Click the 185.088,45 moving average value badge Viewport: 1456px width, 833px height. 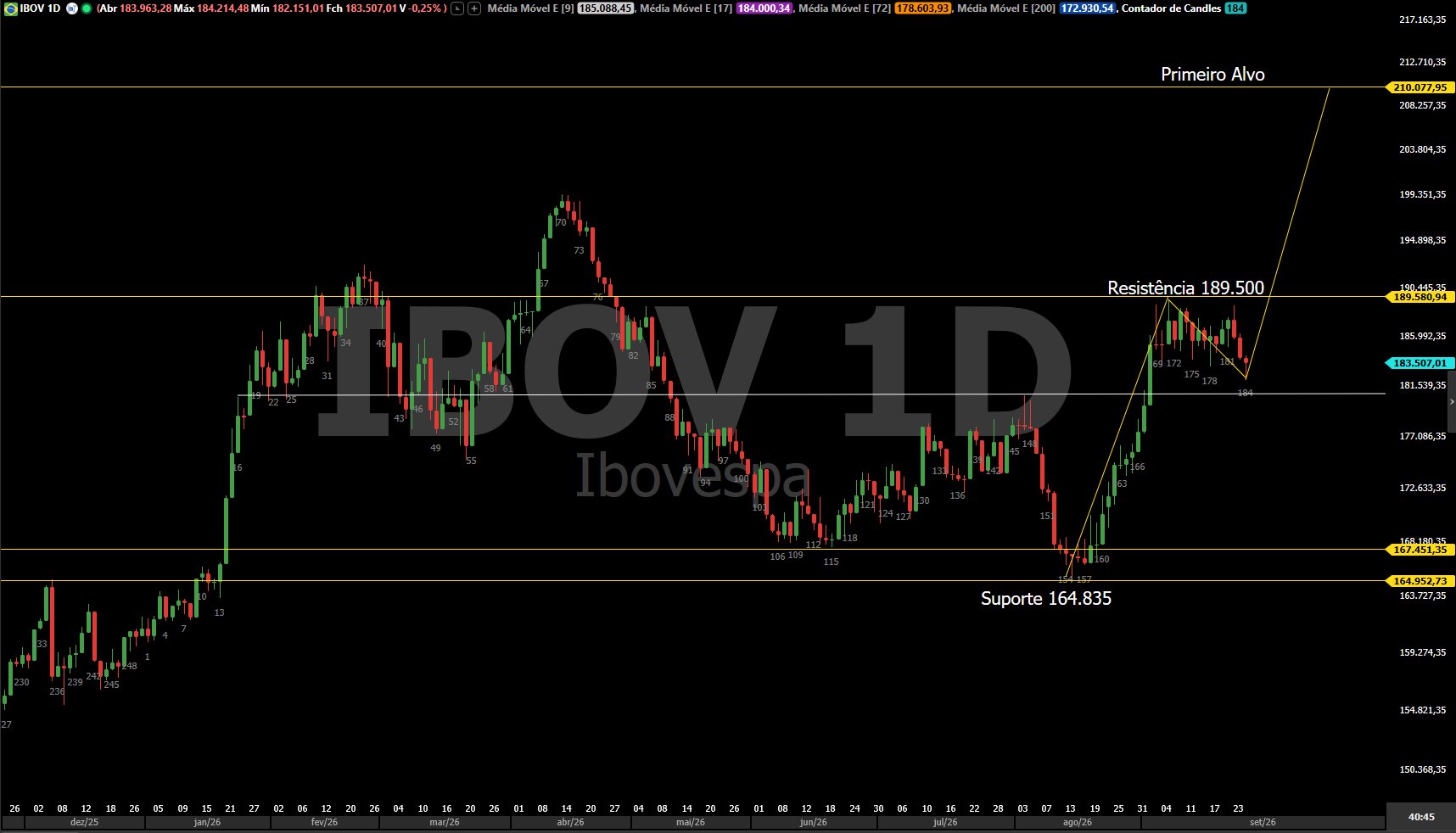[x=606, y=8]
